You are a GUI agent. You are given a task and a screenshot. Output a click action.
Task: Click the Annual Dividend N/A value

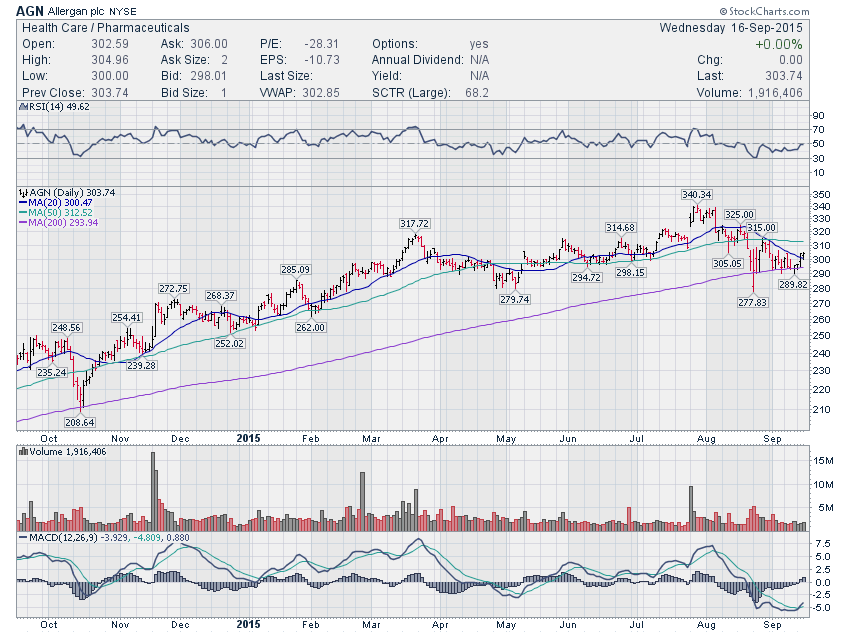(479, 60)
